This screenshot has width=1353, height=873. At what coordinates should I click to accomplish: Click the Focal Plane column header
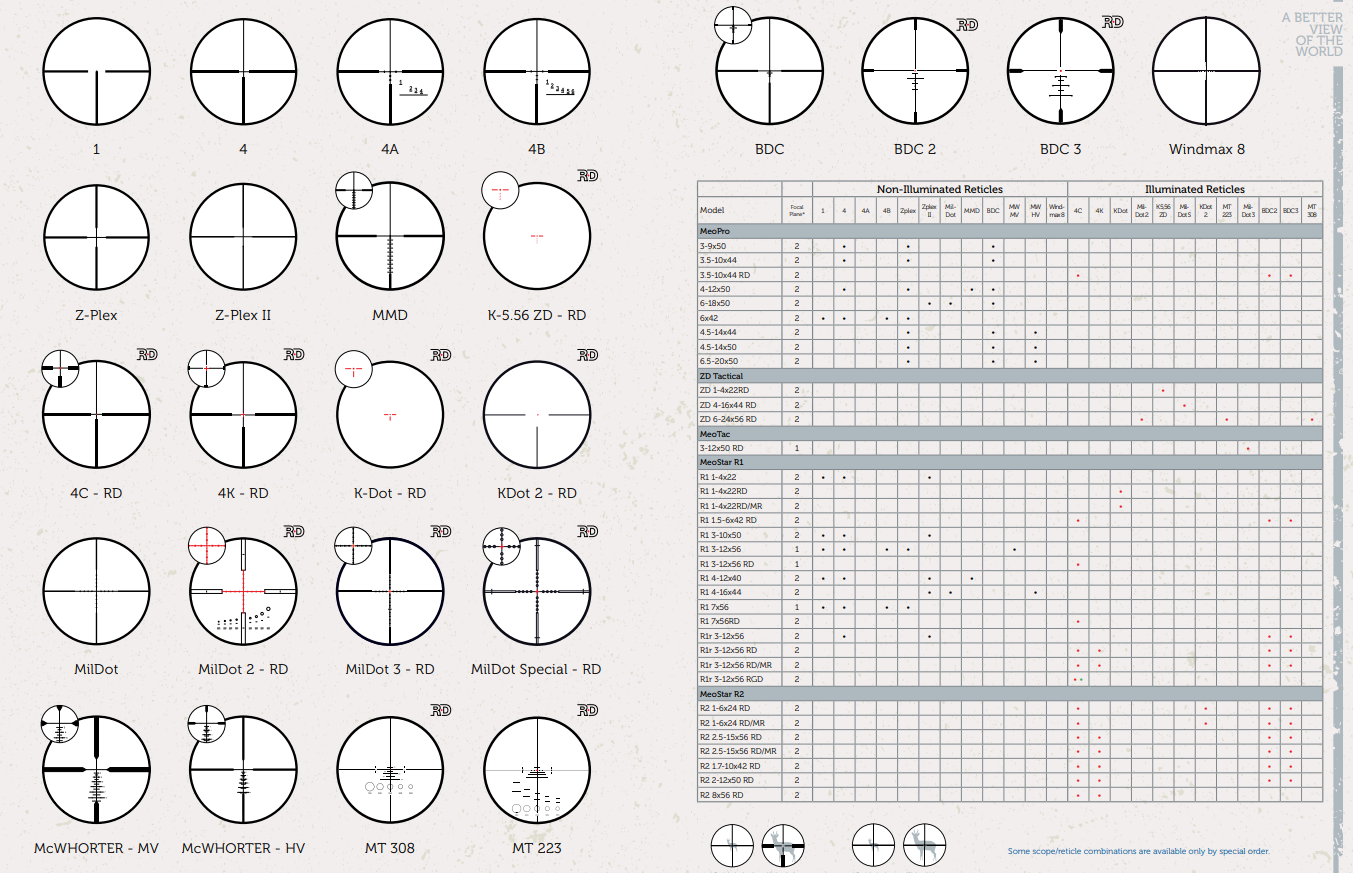[797, 211]
